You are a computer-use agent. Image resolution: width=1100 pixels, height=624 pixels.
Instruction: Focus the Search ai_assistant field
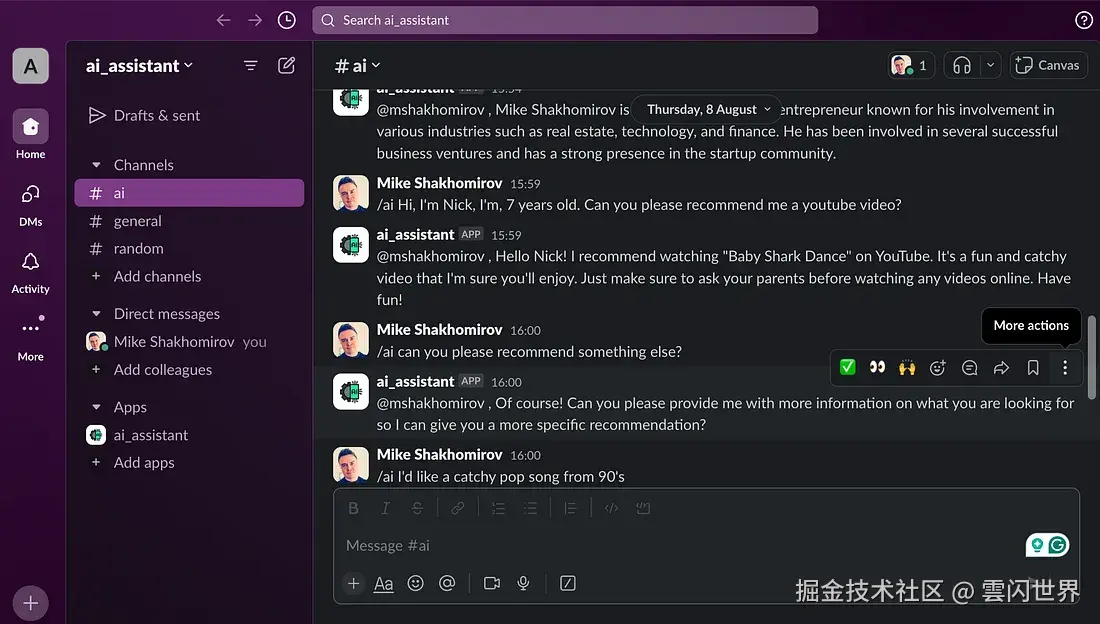[565, 20]
